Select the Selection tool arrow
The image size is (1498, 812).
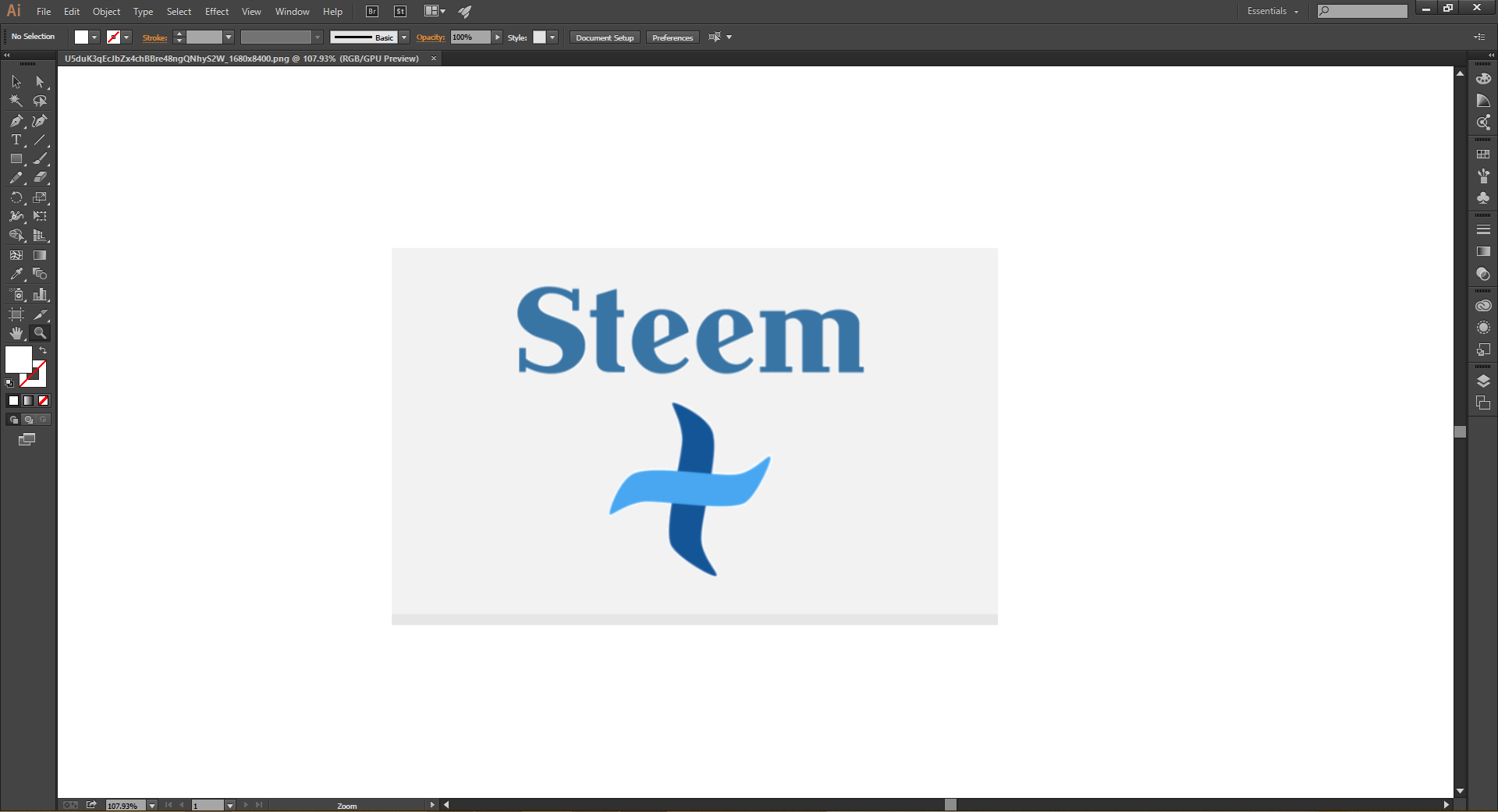click(x=16, y=82)
